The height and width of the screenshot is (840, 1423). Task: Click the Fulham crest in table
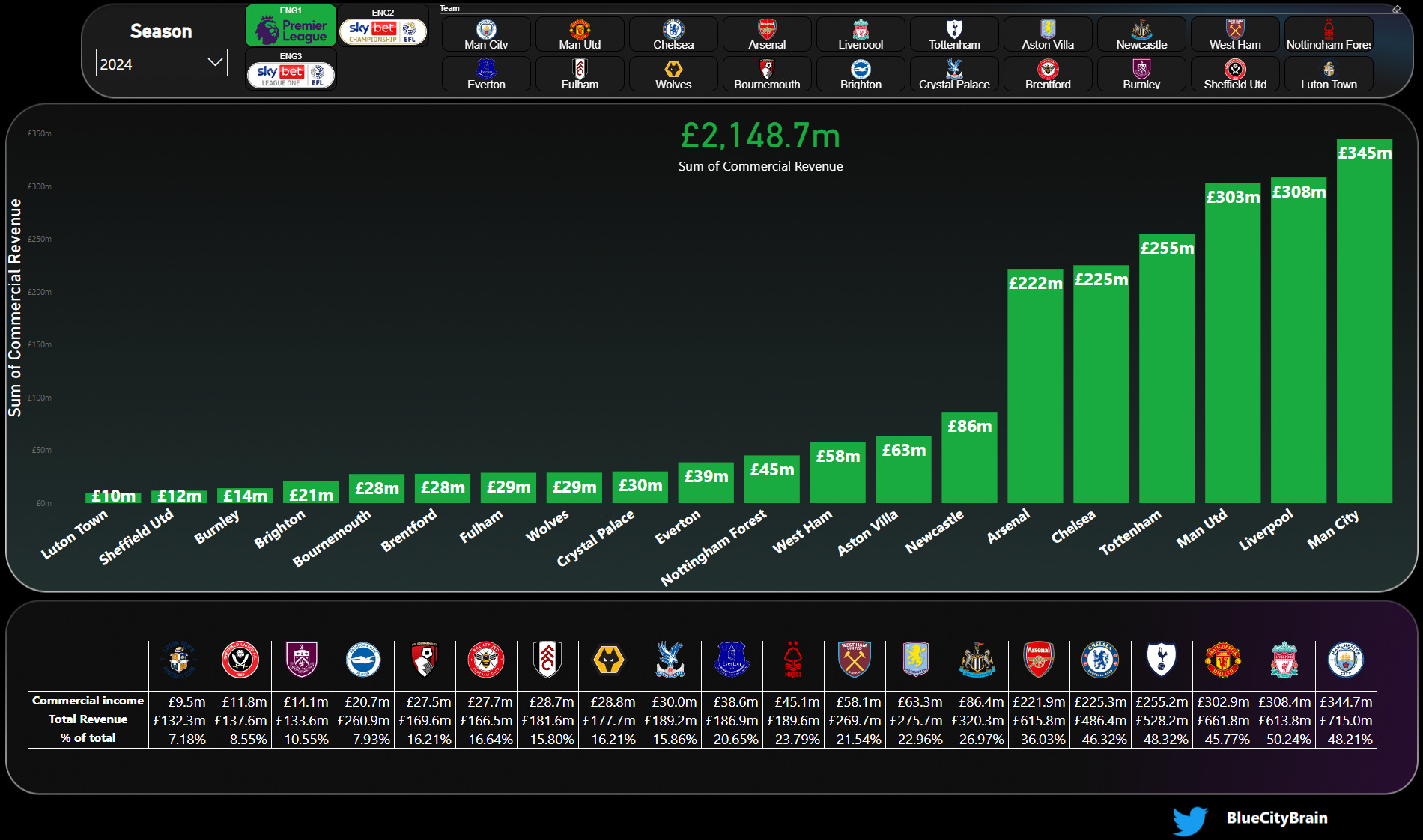pyautogui.click(x=547, y=660)
